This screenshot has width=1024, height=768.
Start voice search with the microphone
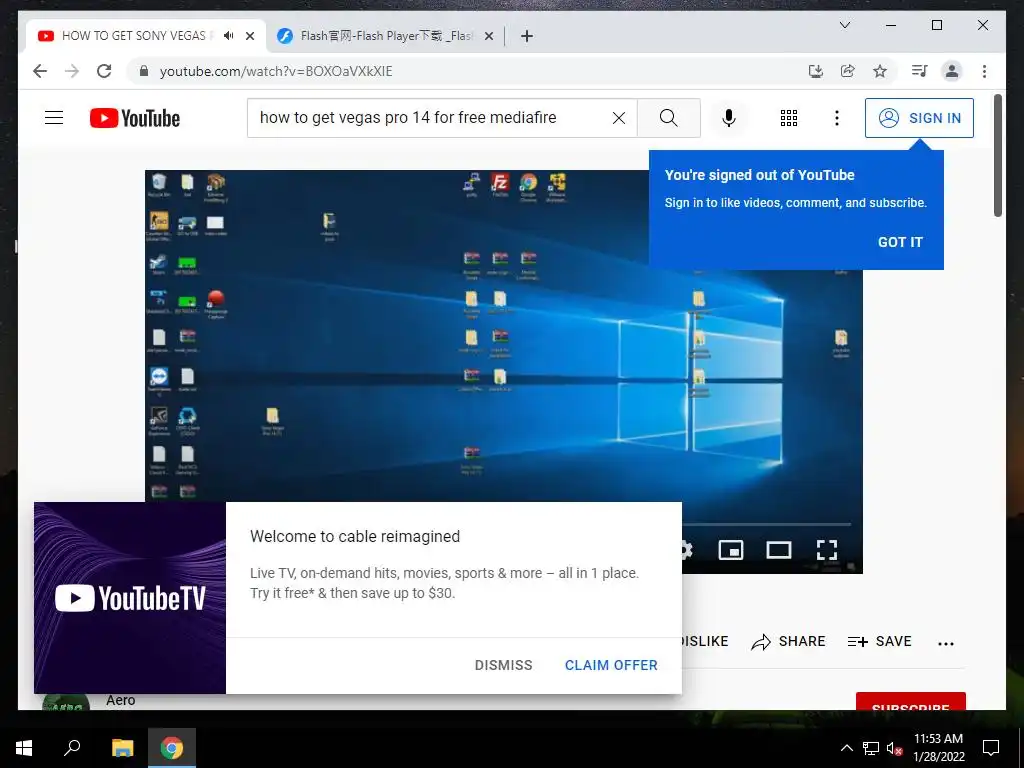[729, 118]
